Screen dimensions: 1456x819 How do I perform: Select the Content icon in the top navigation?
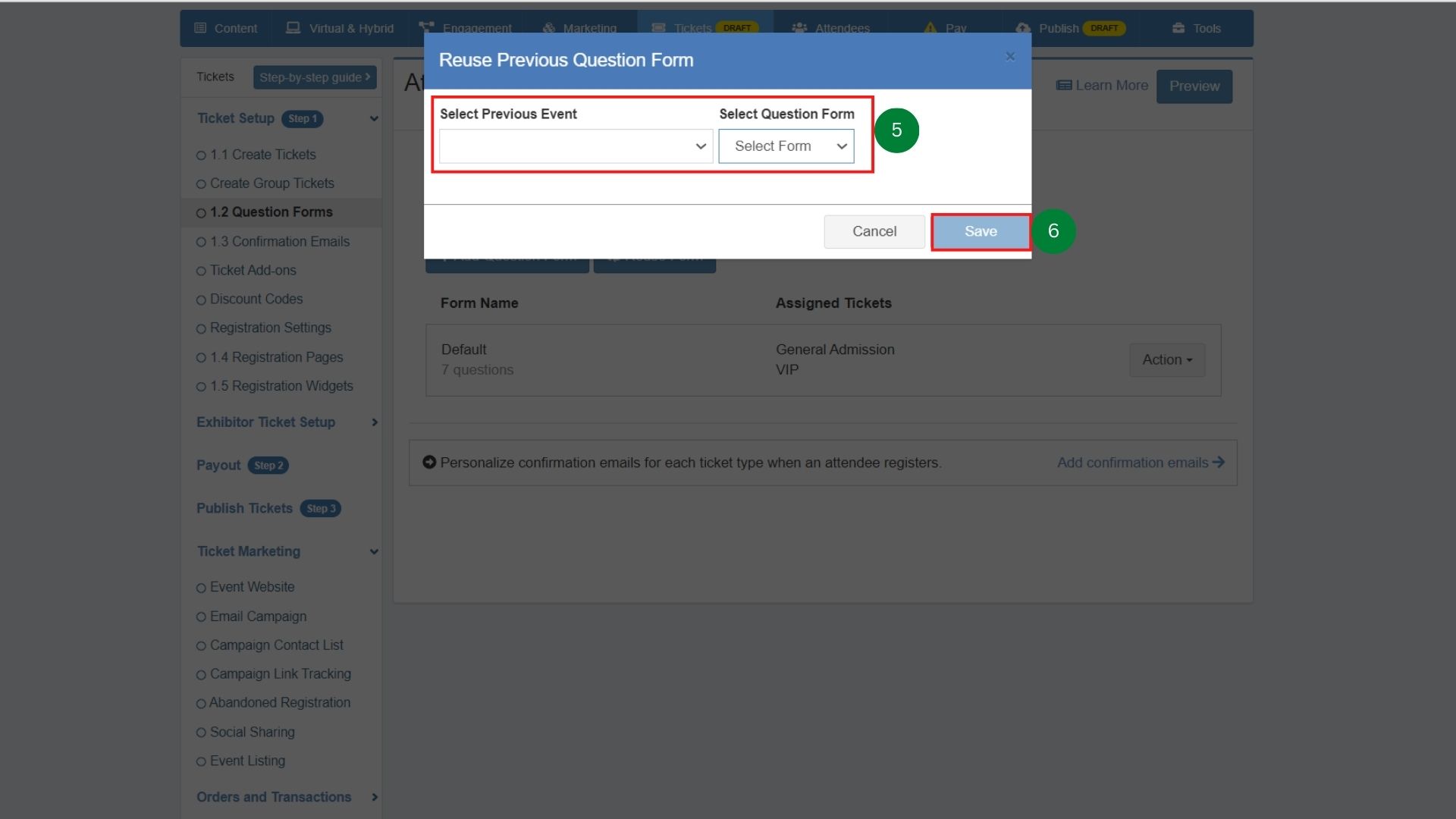pos(201,28)
